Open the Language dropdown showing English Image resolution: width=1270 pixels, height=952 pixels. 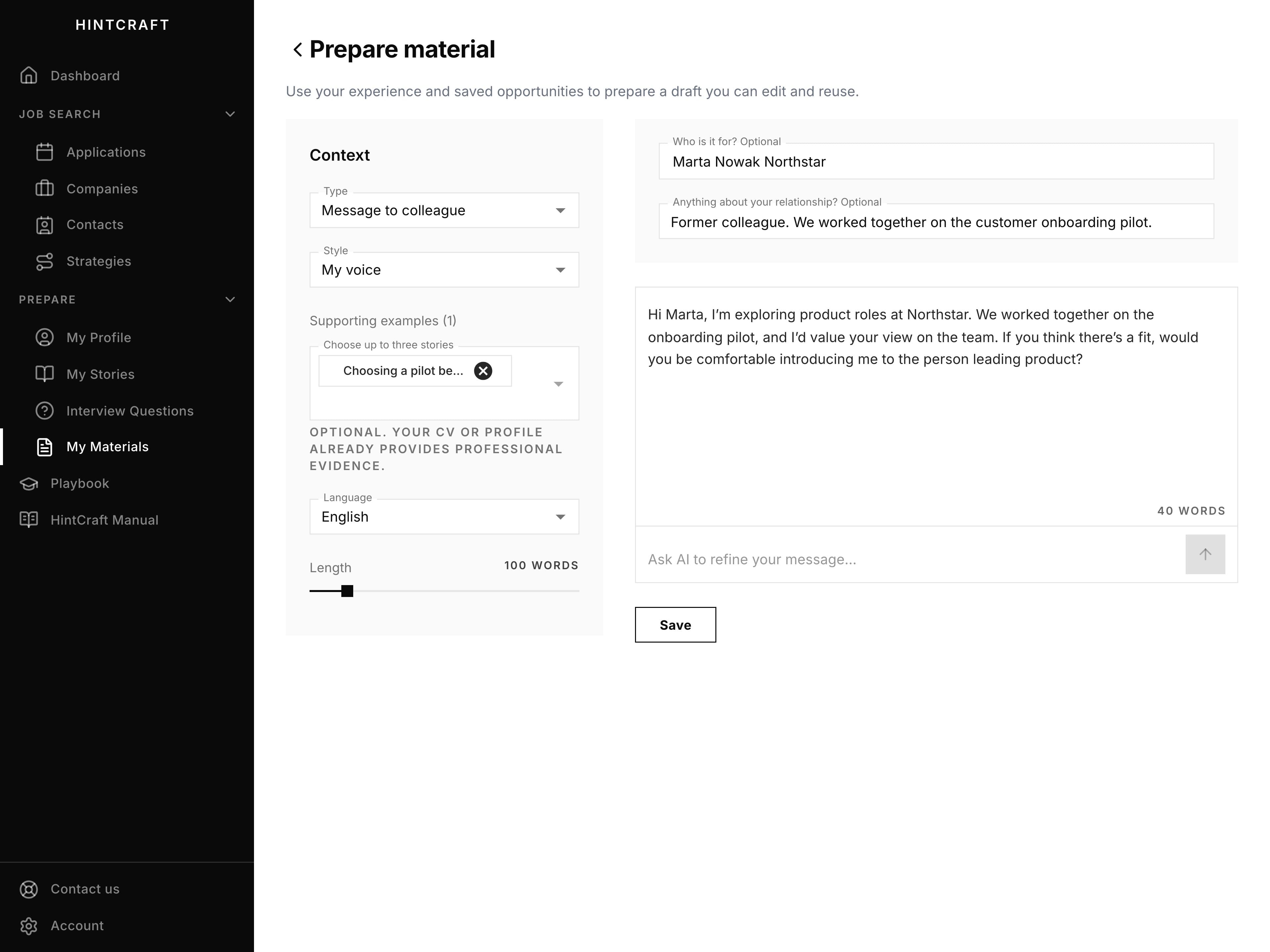point(444,517)
